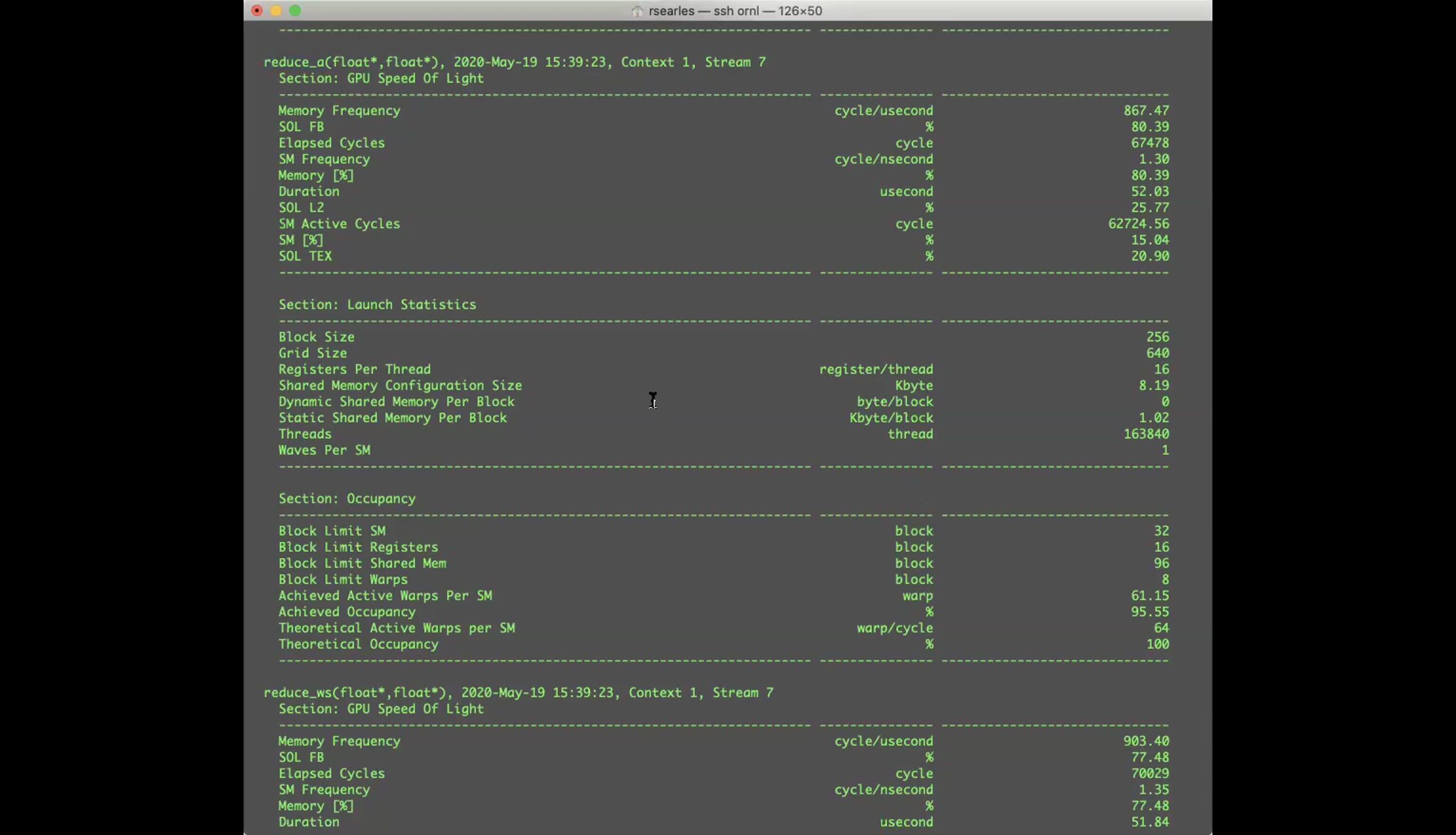1456x835 pixels.
Task: Click the 'Theoretical Occupancy' label
Action: point(359,645)
